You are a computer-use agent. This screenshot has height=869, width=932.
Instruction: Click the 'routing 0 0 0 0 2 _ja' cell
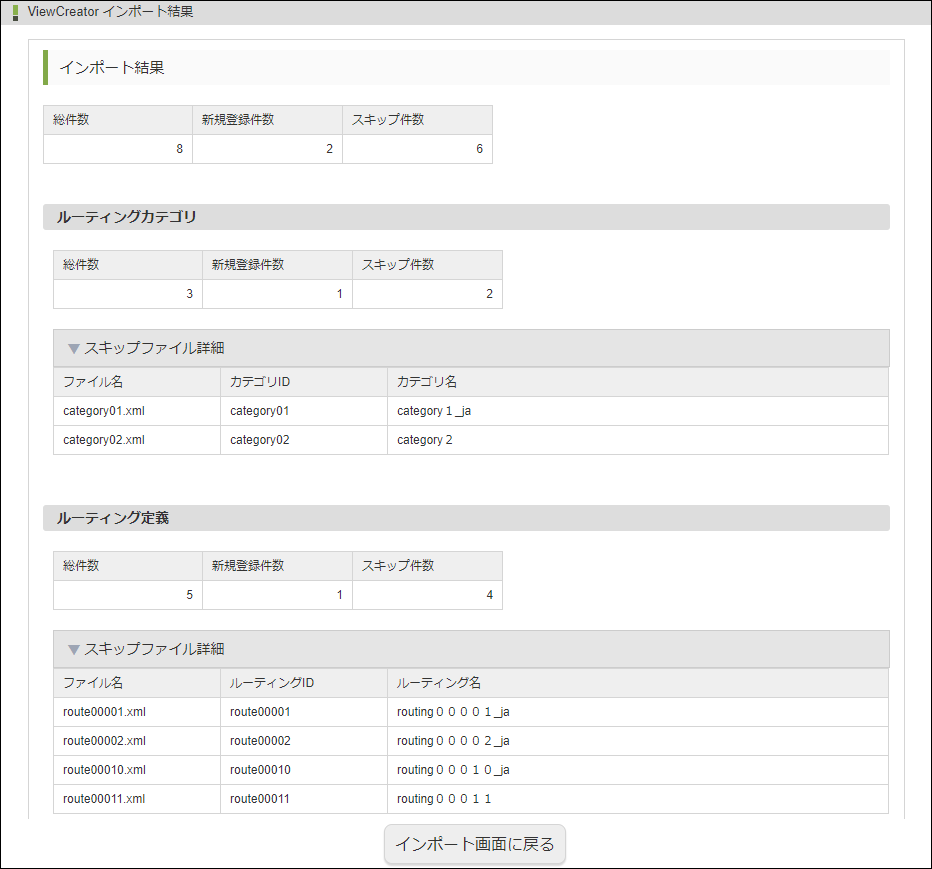(x=638, y=741)
